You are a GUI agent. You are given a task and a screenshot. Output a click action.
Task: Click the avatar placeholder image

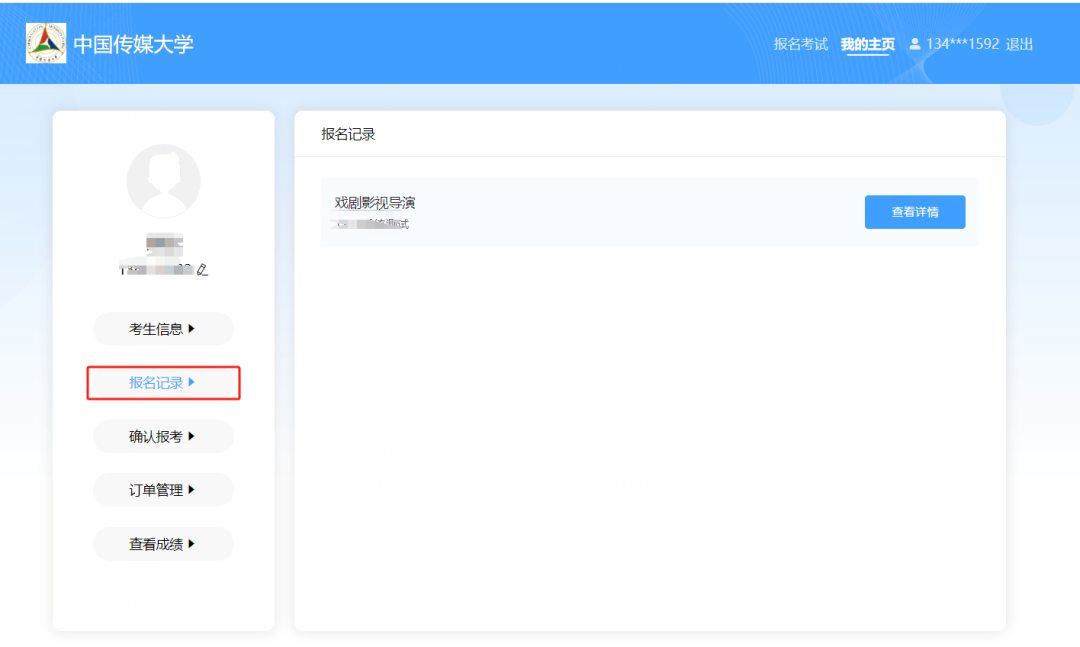pos(163,181)
